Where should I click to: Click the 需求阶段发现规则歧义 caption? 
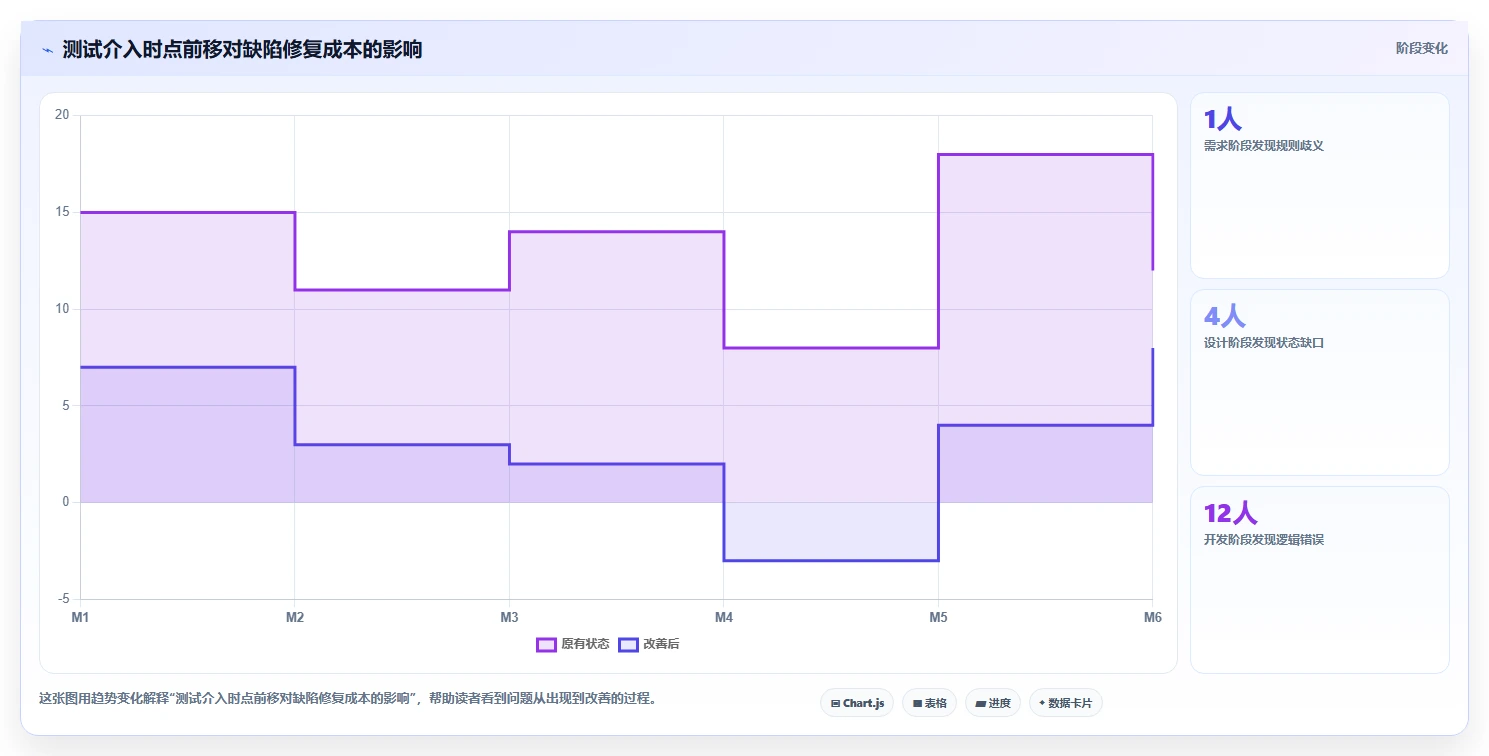[1264, 146]
